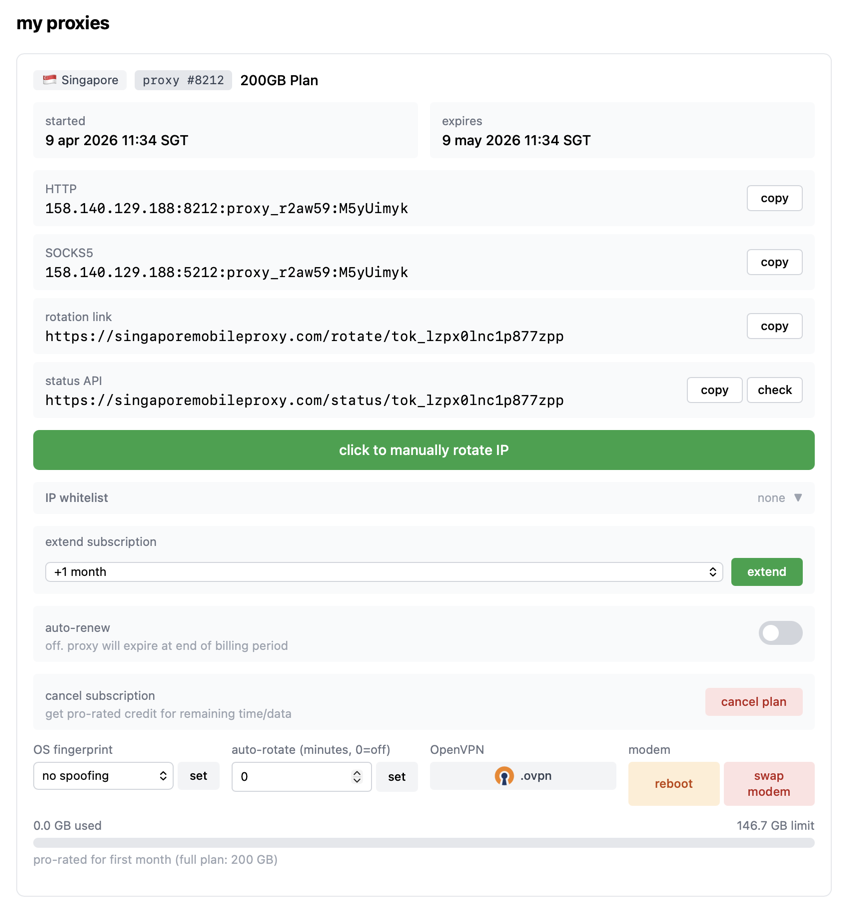This screenshot has width=844, height=902.
Task: Click the auto-rotate minutes input field
Action: pos(290,777)
